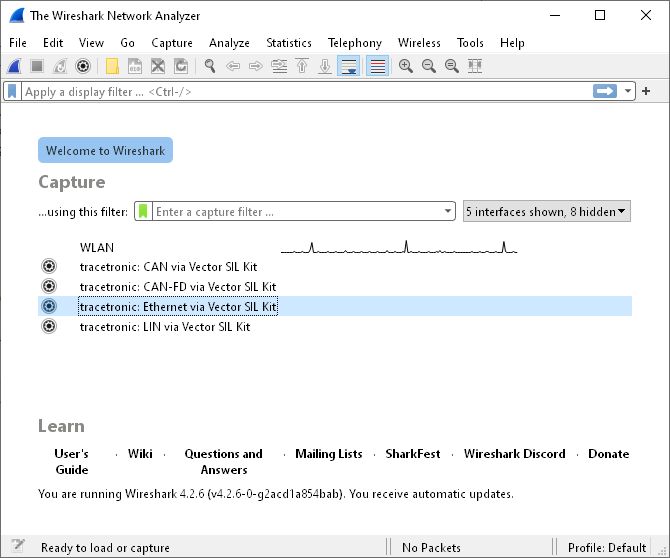Click the Close capture file X icon

click(158, 66)
